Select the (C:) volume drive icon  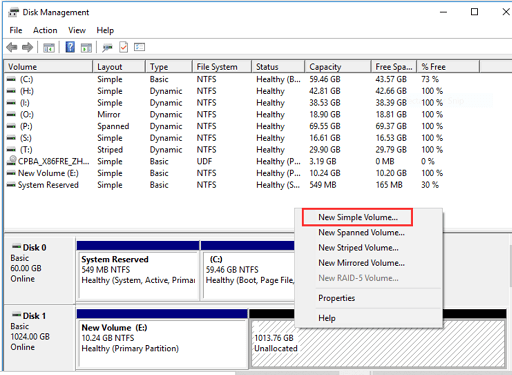[x=11, y=79]
